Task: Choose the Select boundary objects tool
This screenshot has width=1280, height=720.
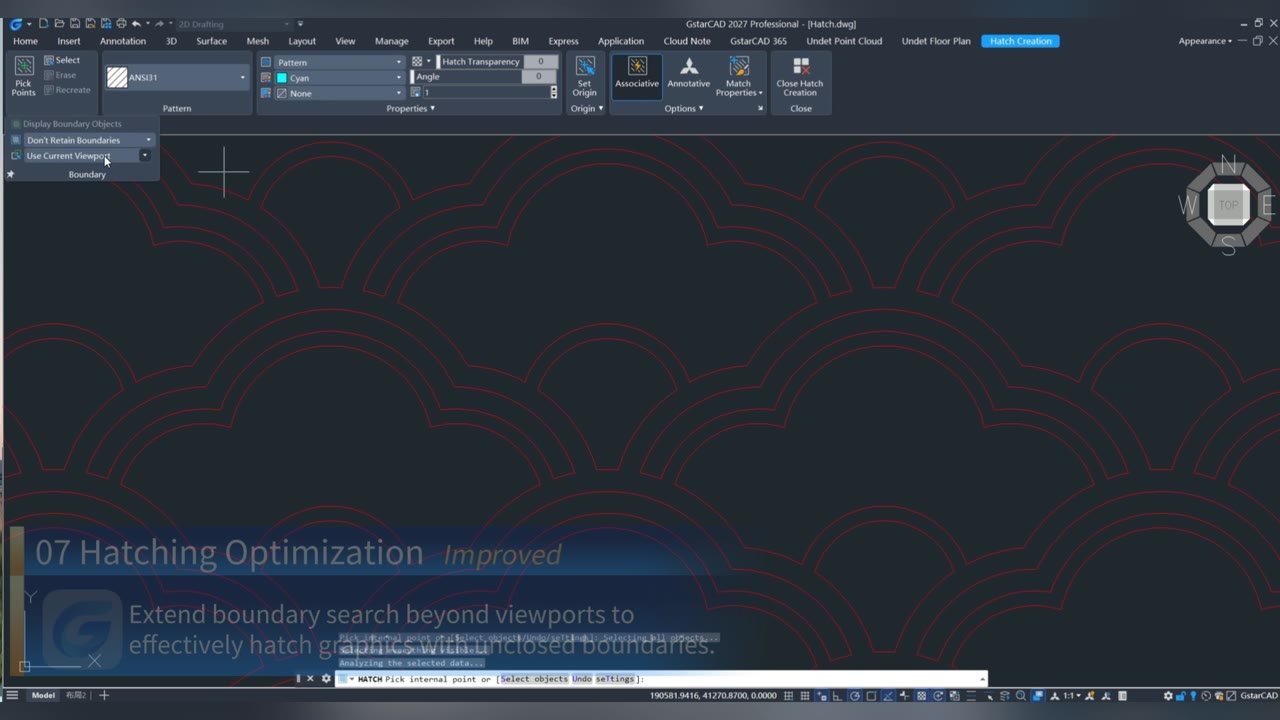Action: (61, 60)
